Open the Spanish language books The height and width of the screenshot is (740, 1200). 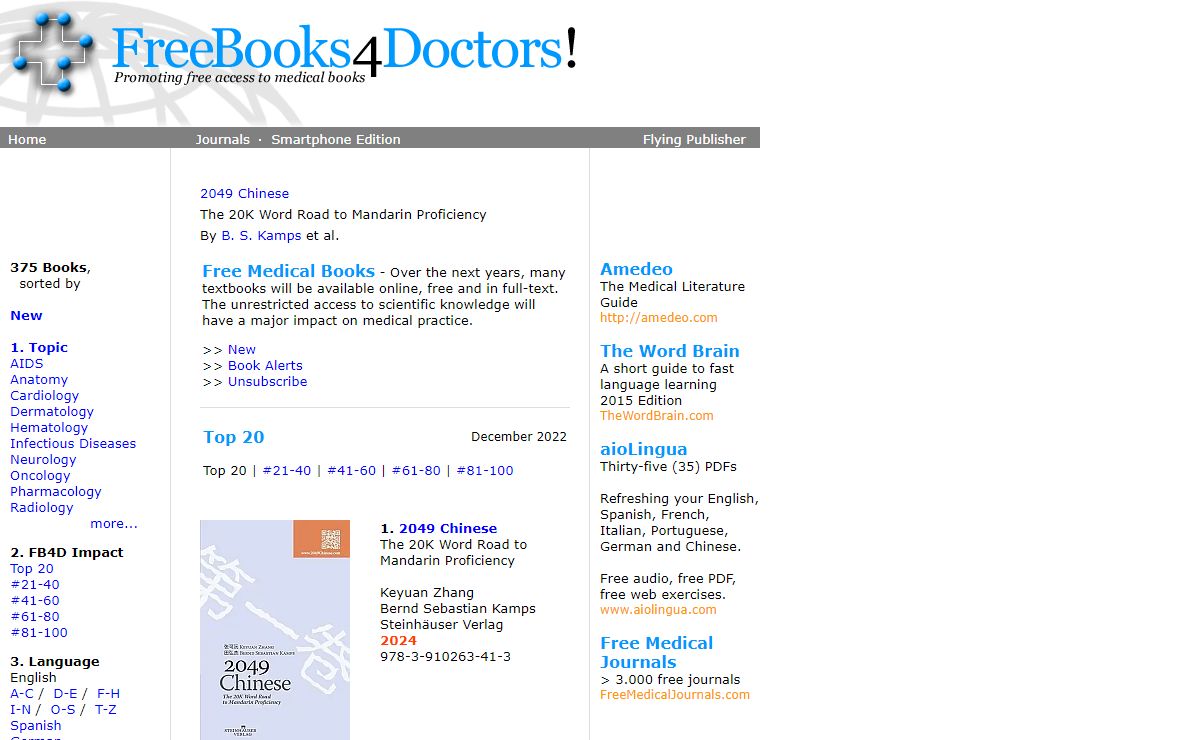tap(36, 726)
